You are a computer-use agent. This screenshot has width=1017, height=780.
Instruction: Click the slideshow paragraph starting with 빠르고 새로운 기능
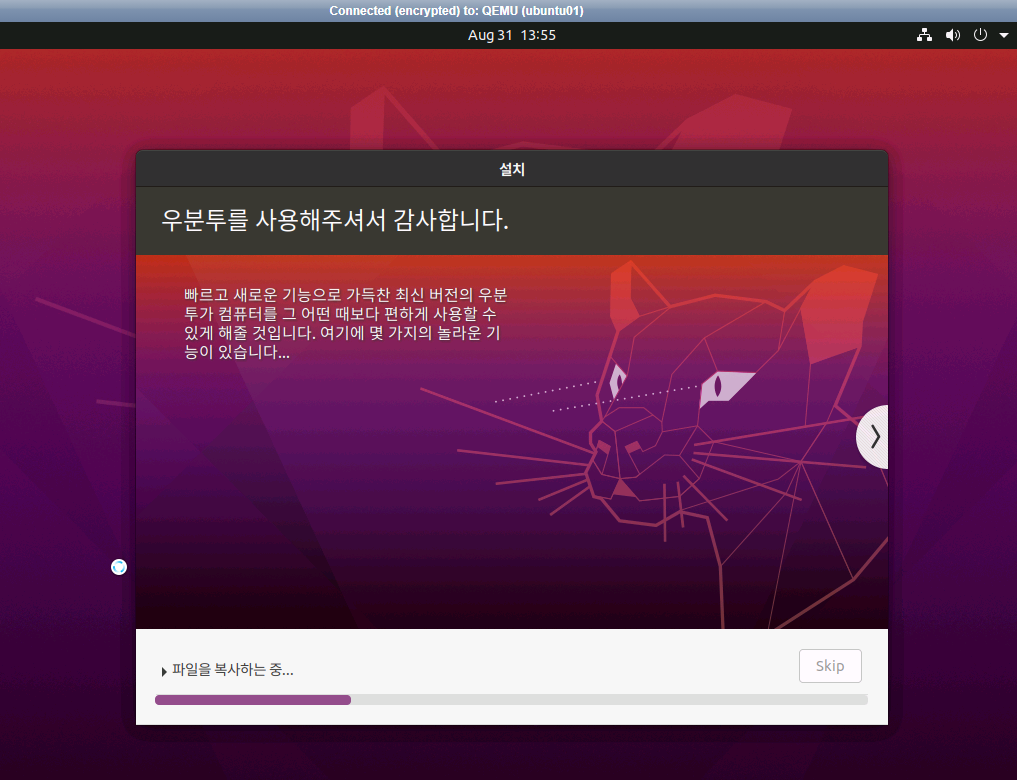point(345,324)
